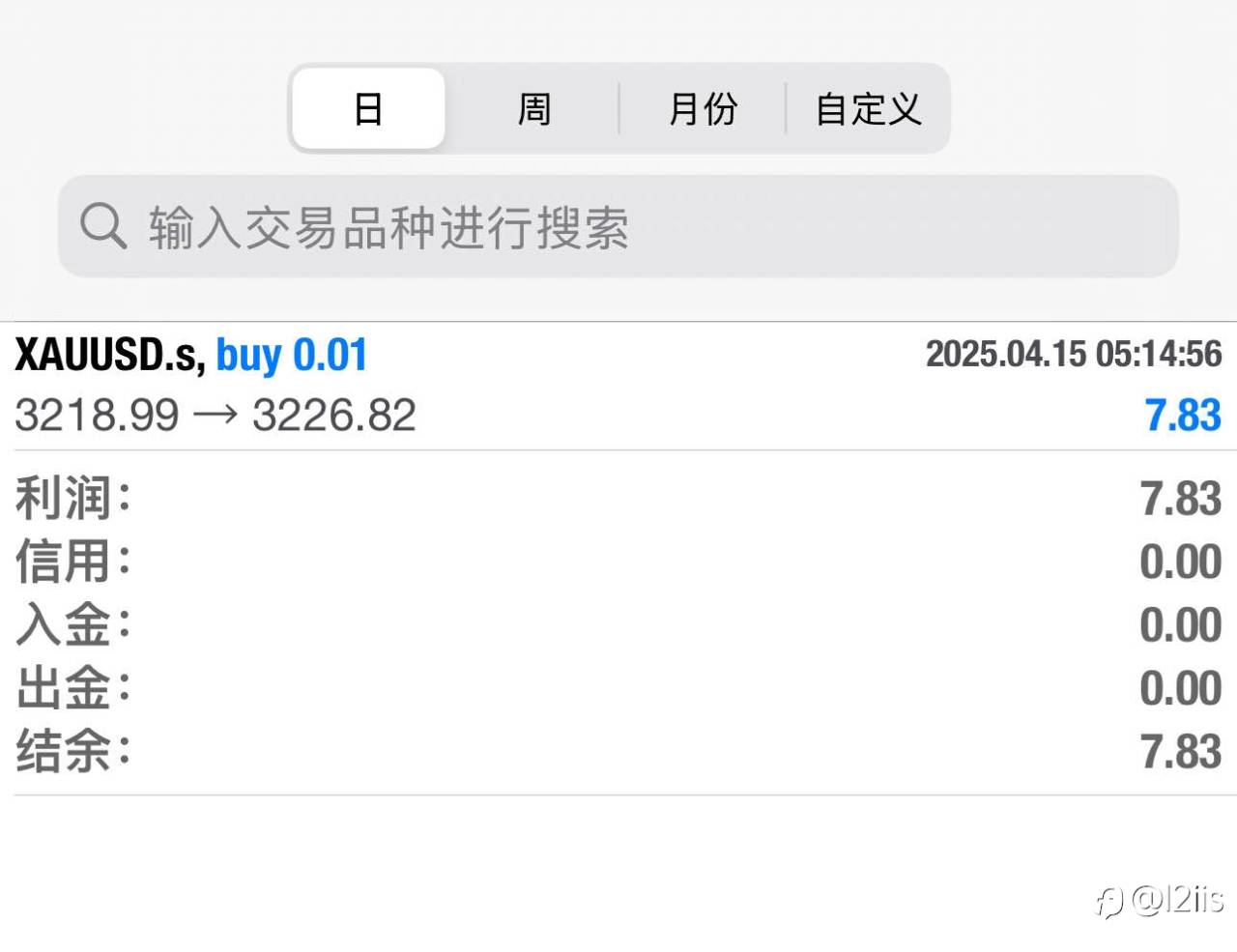Viewport: 1237px width, 952px height.
Task: Open the 月份 (month) tab
Action: point(703,108)
